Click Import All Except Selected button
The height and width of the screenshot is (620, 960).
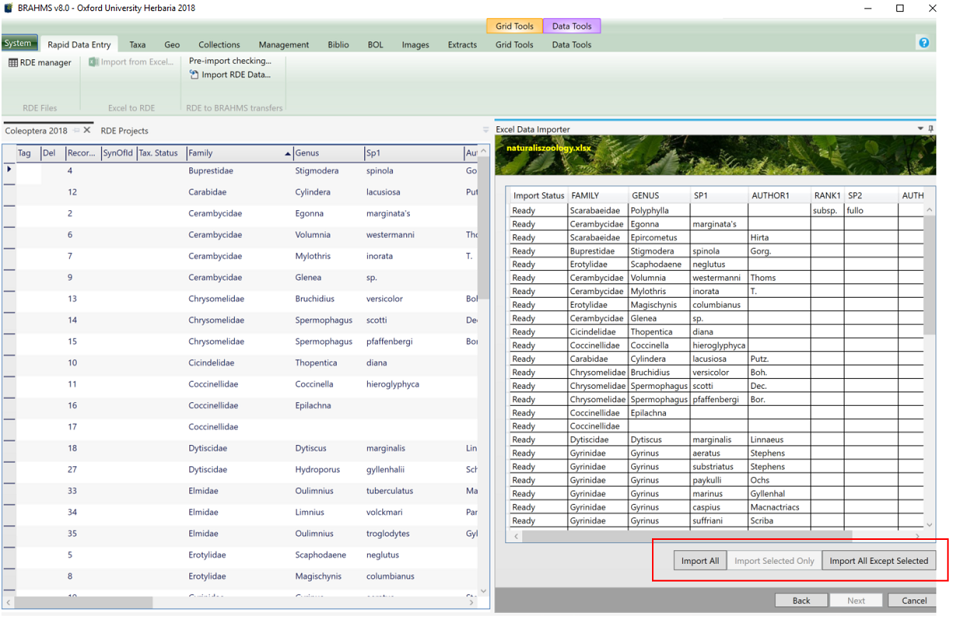(x=879, y=561)
